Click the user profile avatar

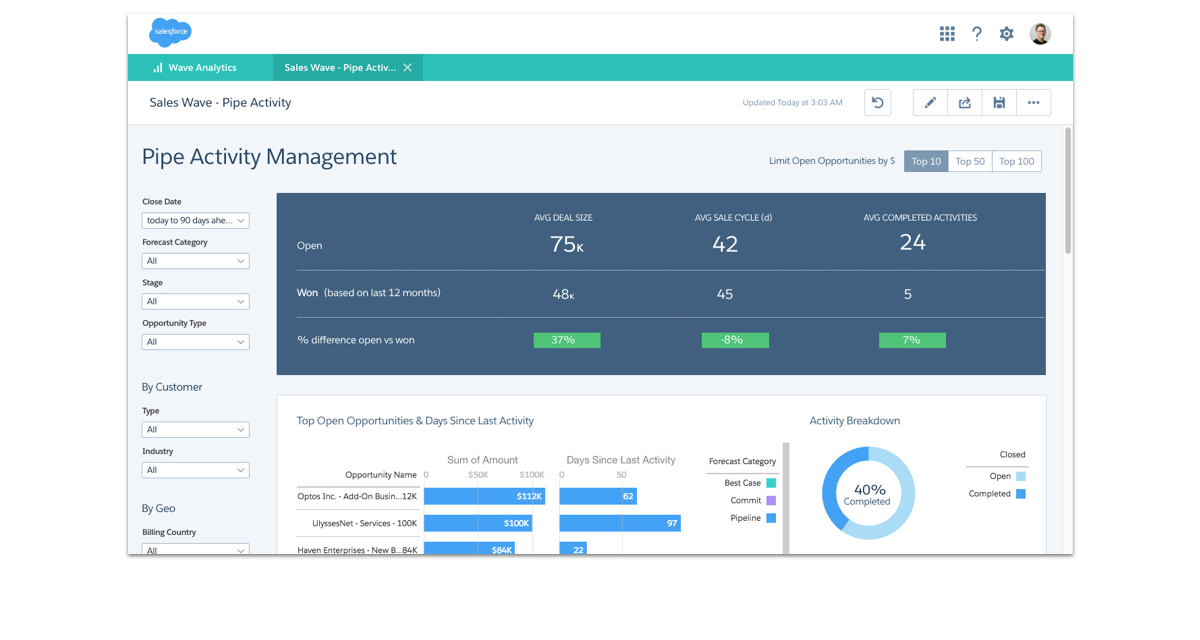1040,34
